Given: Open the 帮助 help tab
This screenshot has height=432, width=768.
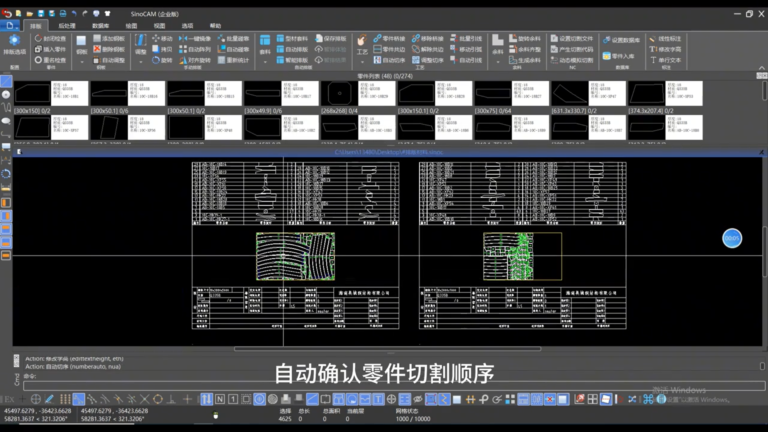Looking at the screenshot, I should tap(216, 26).
